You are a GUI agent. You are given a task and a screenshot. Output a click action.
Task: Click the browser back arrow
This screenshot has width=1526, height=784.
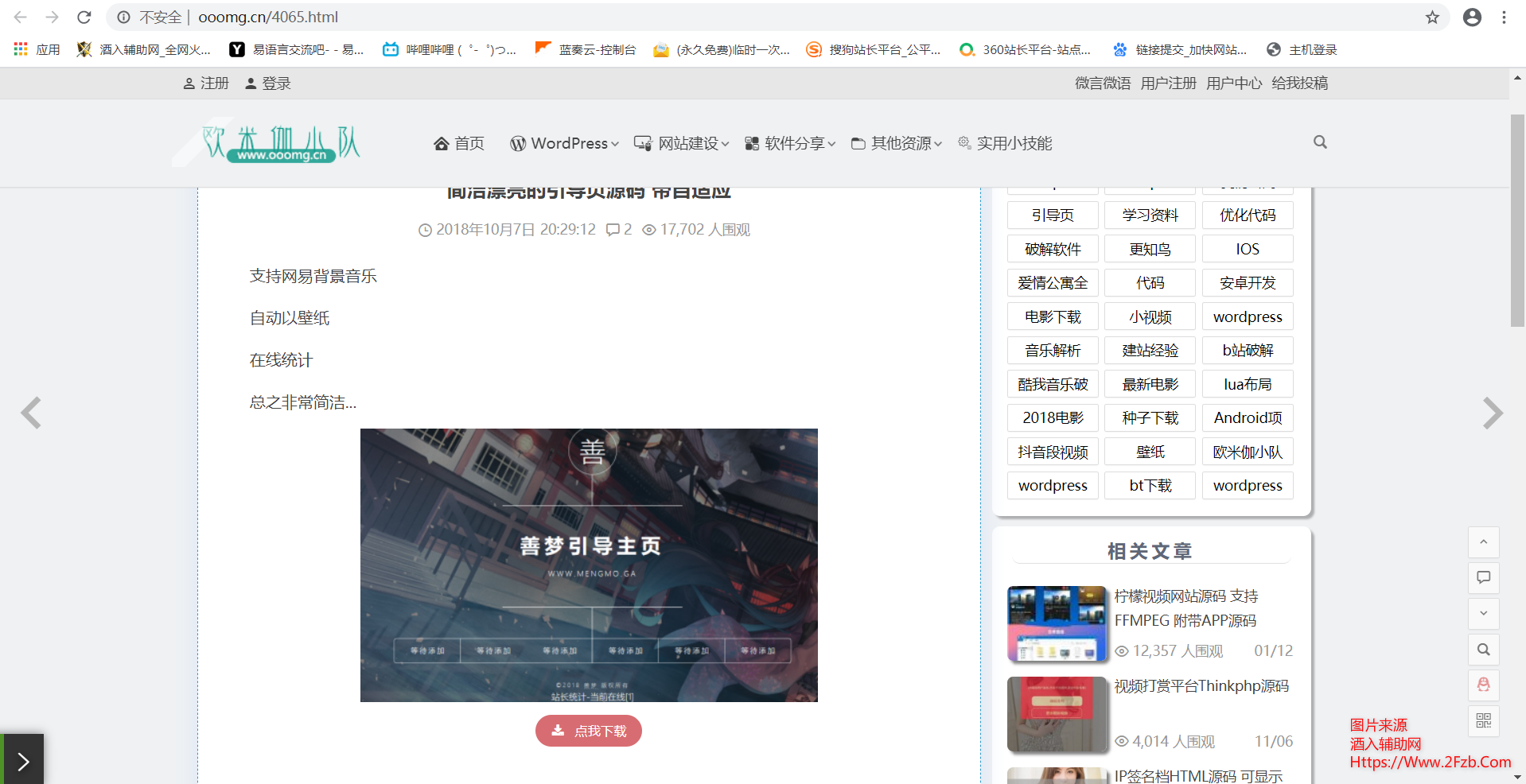[x=21, y=17]
